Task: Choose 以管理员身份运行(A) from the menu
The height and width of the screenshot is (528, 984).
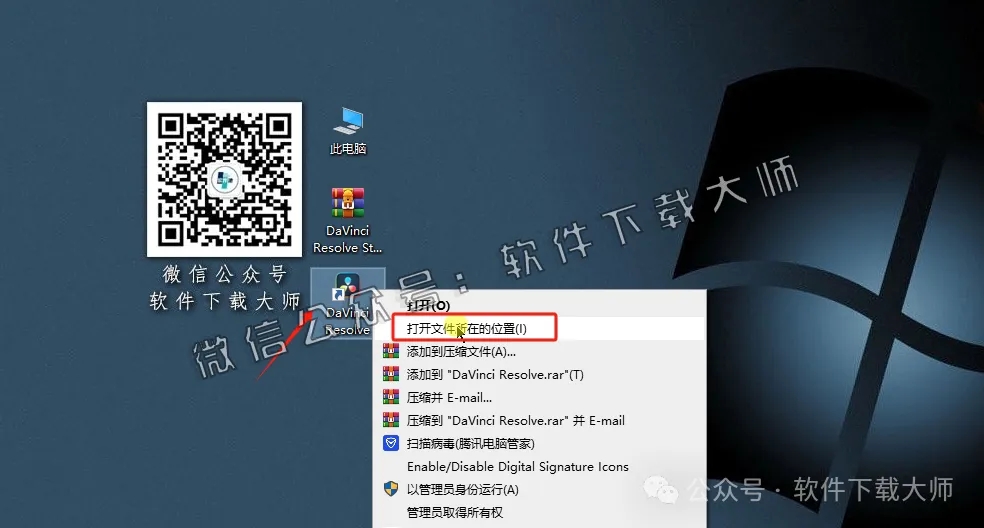Action: (462, 489)
